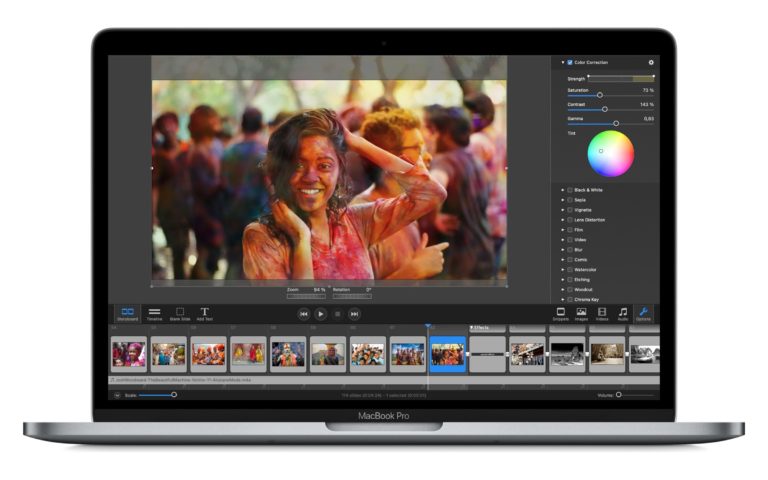This screenshot has width=768, height=480.
Task: Select the first storyboard slide thumbnail
Action: coord(129,354)
